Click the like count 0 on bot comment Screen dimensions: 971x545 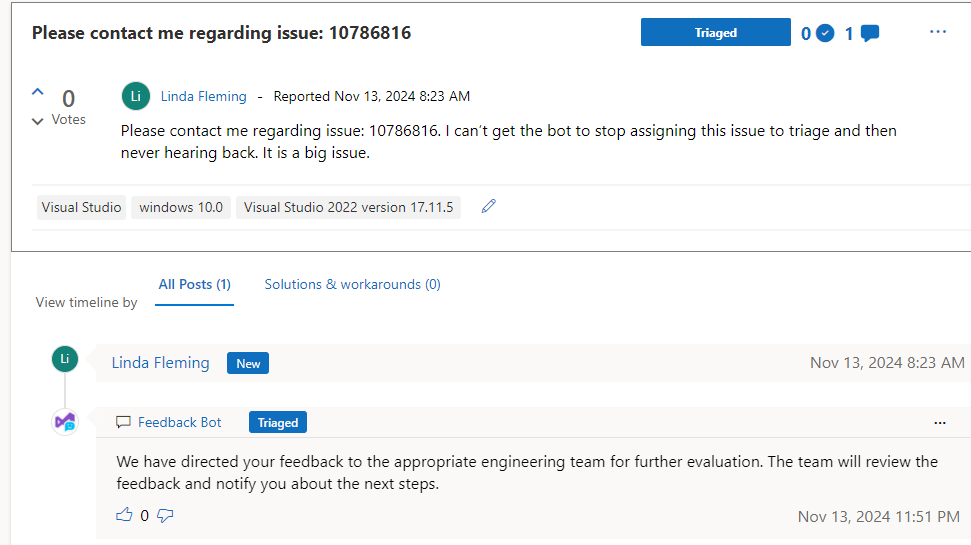[144, 516]
